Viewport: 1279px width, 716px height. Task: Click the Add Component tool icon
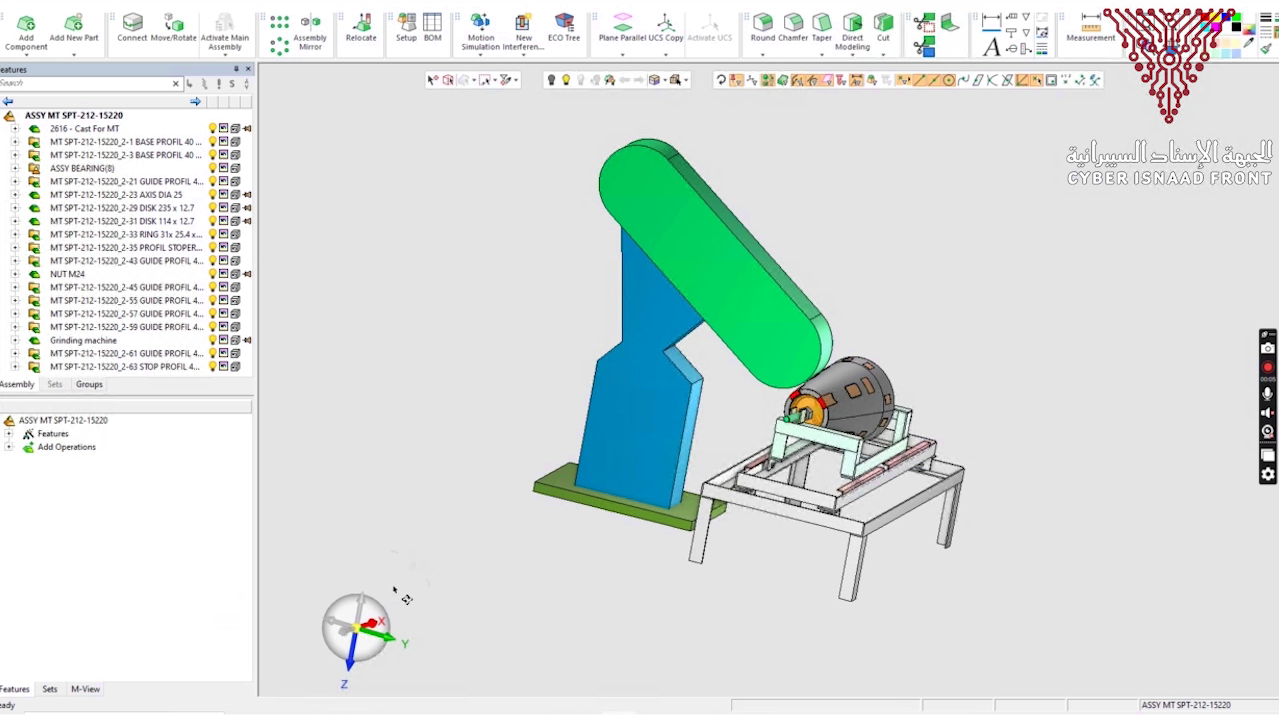[x=26, y=24]
